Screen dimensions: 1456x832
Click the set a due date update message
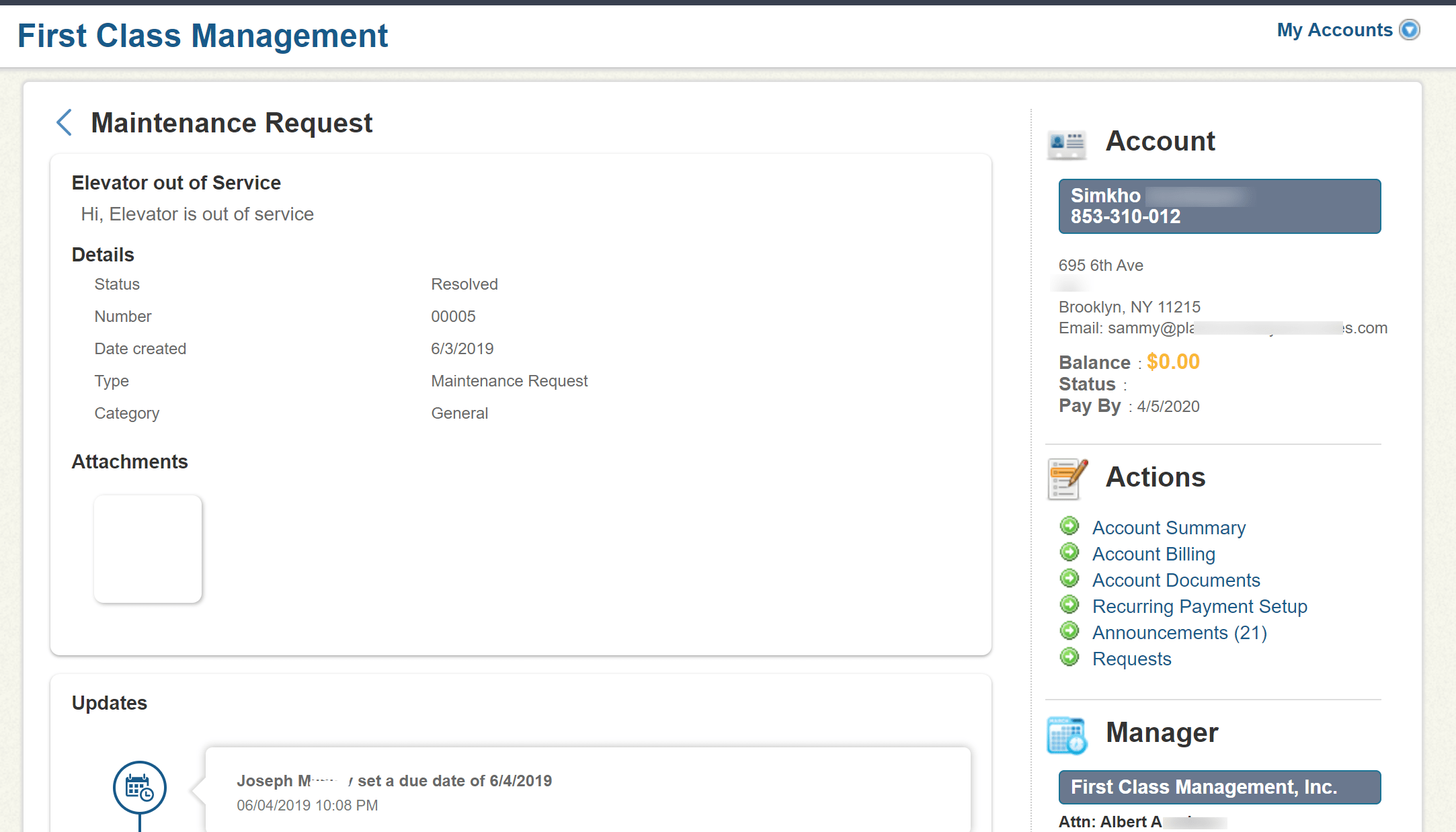(394, 781)
